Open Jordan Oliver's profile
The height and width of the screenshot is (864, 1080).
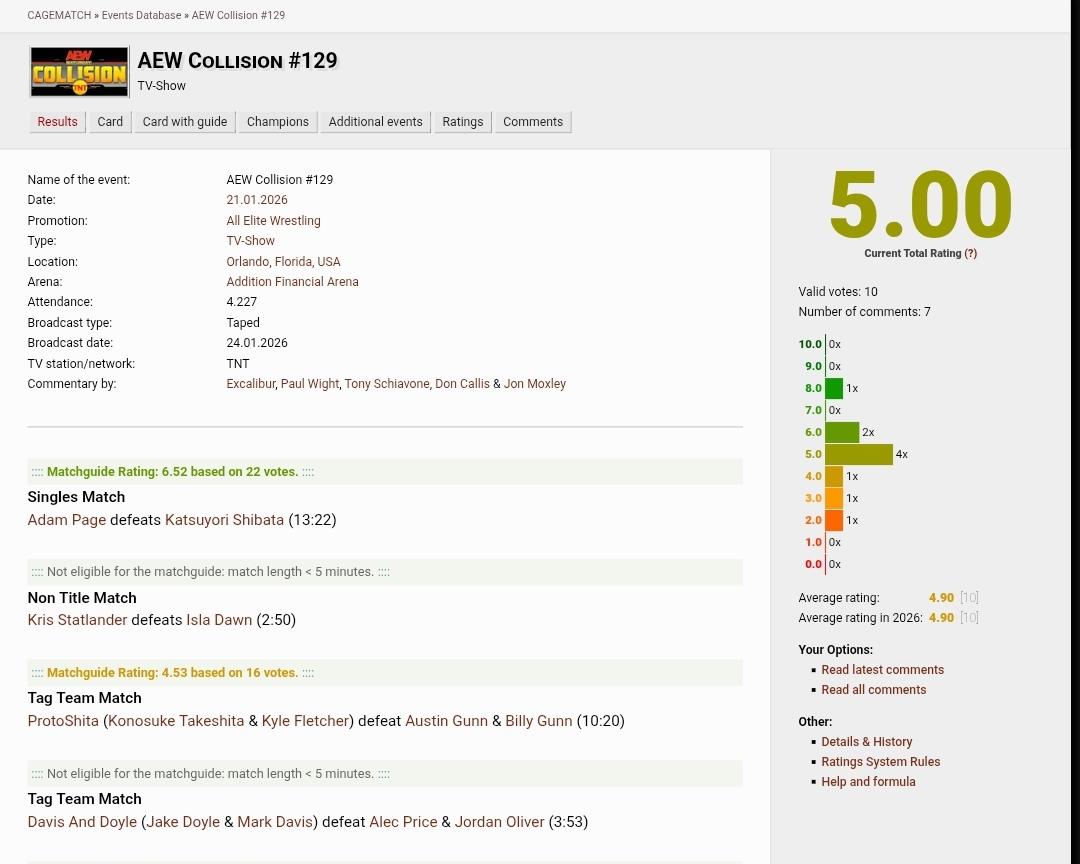pos(499,822)
